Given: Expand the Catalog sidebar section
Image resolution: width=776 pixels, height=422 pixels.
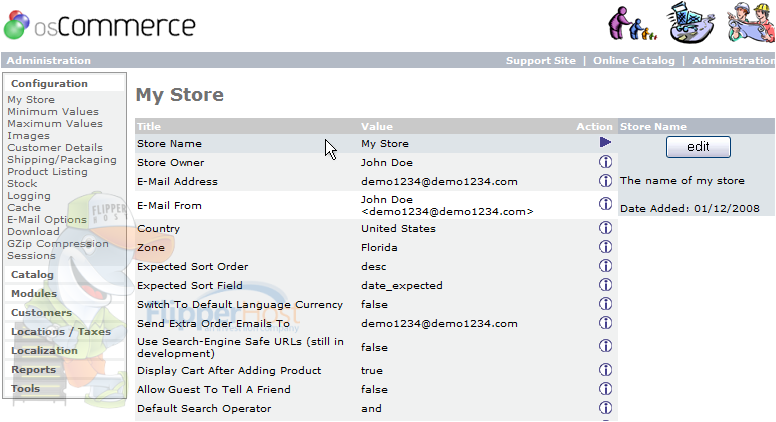Looking at the screenshot, I should point(32,275).
